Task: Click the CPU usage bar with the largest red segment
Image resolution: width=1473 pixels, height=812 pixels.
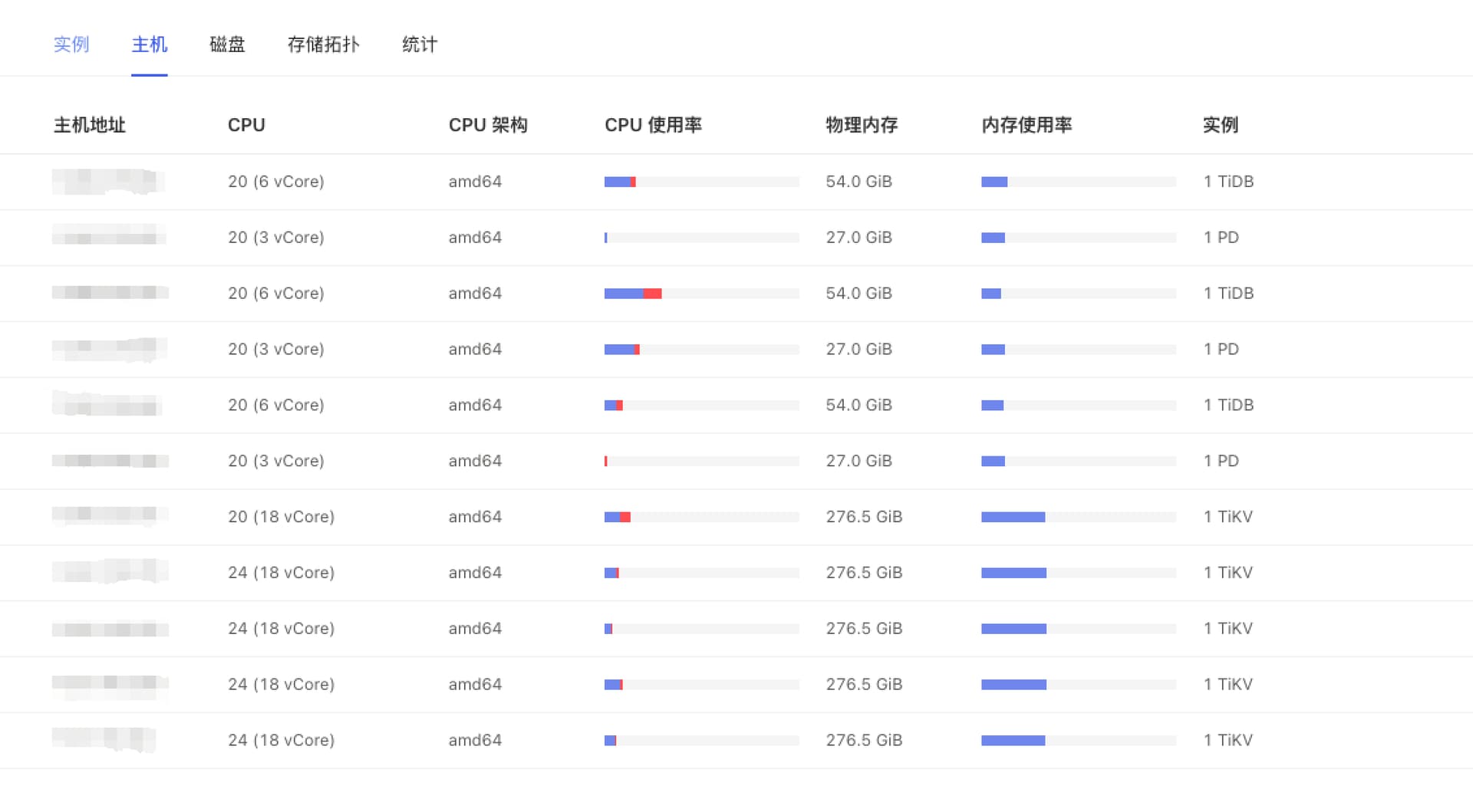Action: pyautogui.click(x=701, y=294)
